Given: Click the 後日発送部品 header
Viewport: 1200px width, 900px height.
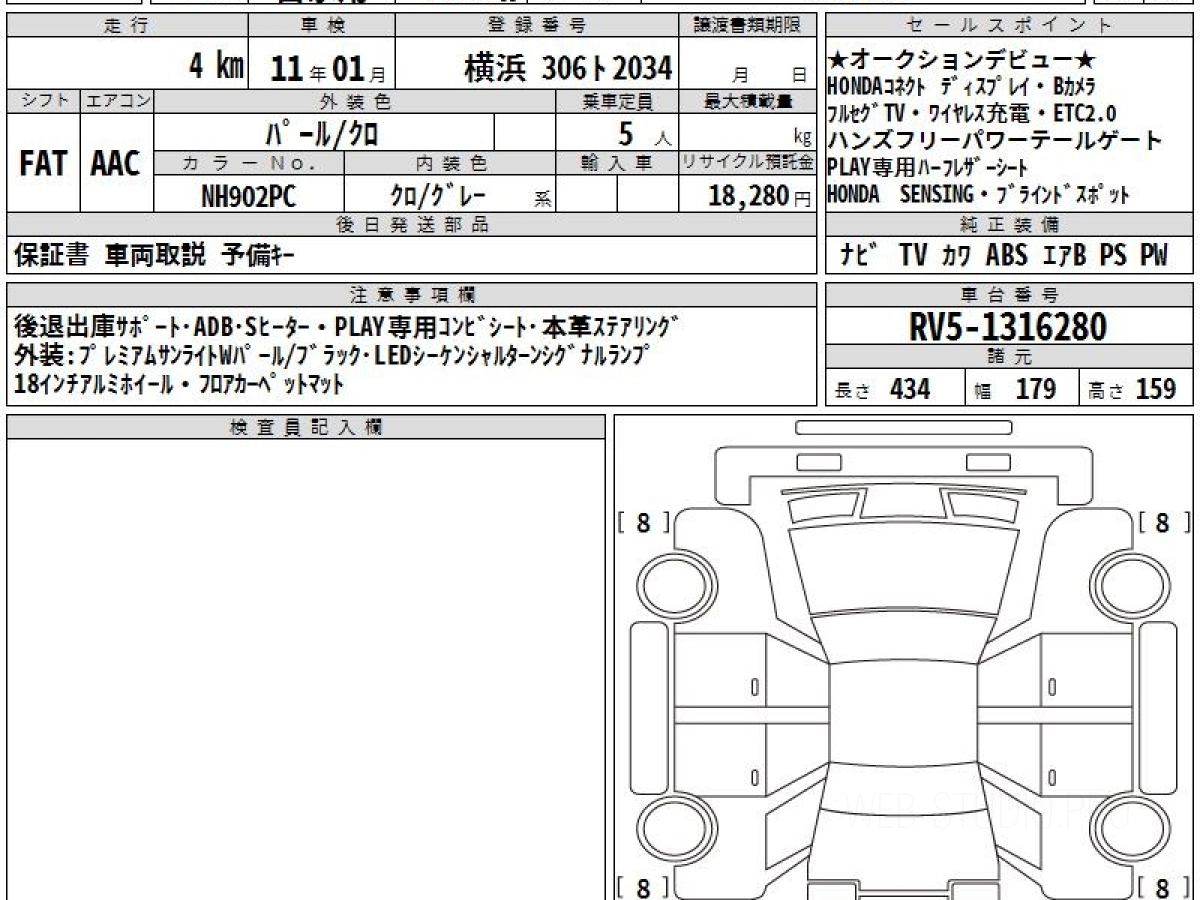Looking at the screenshot, I should click(x=414, y=224).
